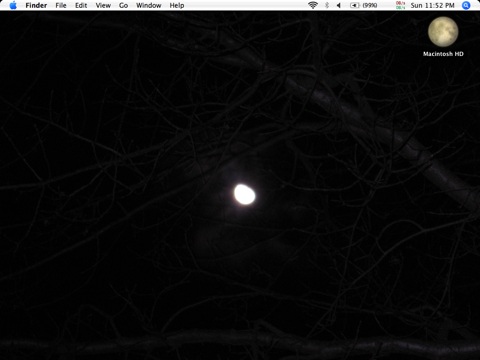Click the Sun 11:52 PM clock
Viewport: 480px width, 360px height.
[x=432, y=5]
